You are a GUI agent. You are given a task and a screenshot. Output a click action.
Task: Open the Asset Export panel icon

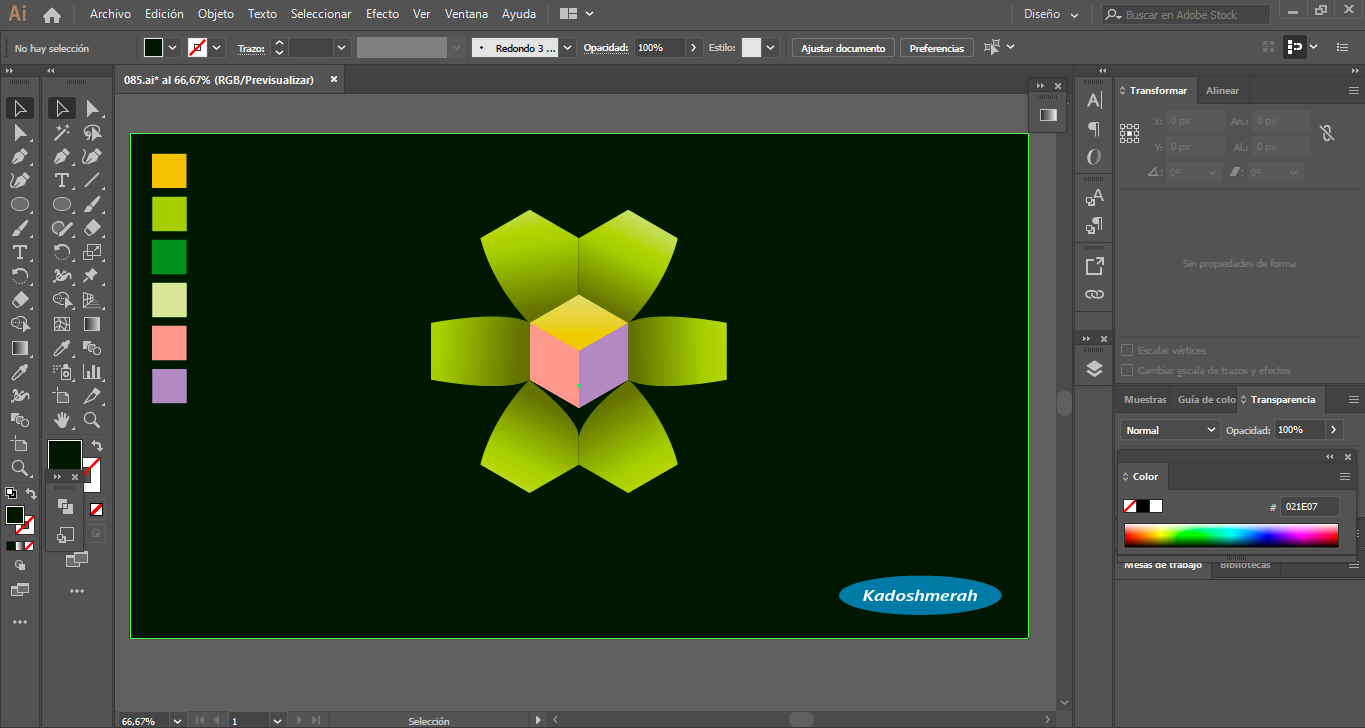(x=1094, y=266)
